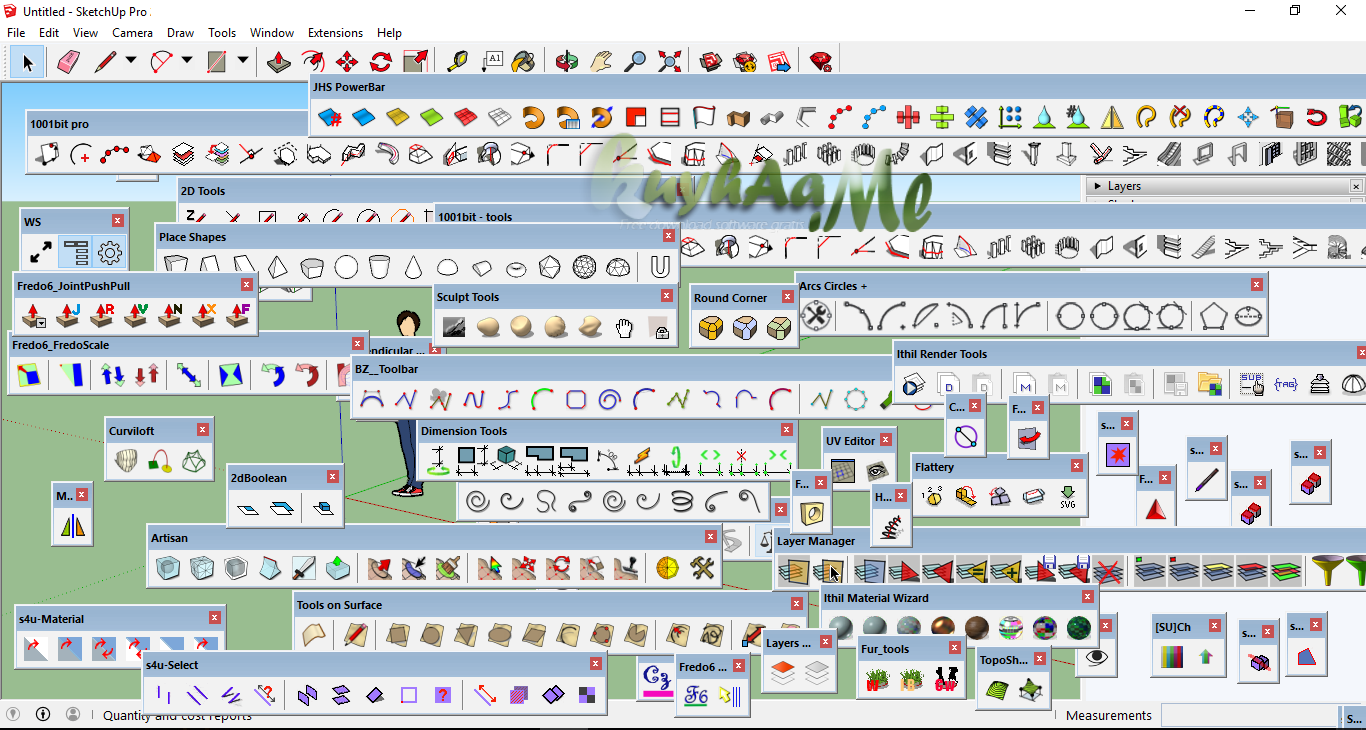1366x730 pixels.
Task: Click the Zoom Extents tool
Action: coord(669,62)
